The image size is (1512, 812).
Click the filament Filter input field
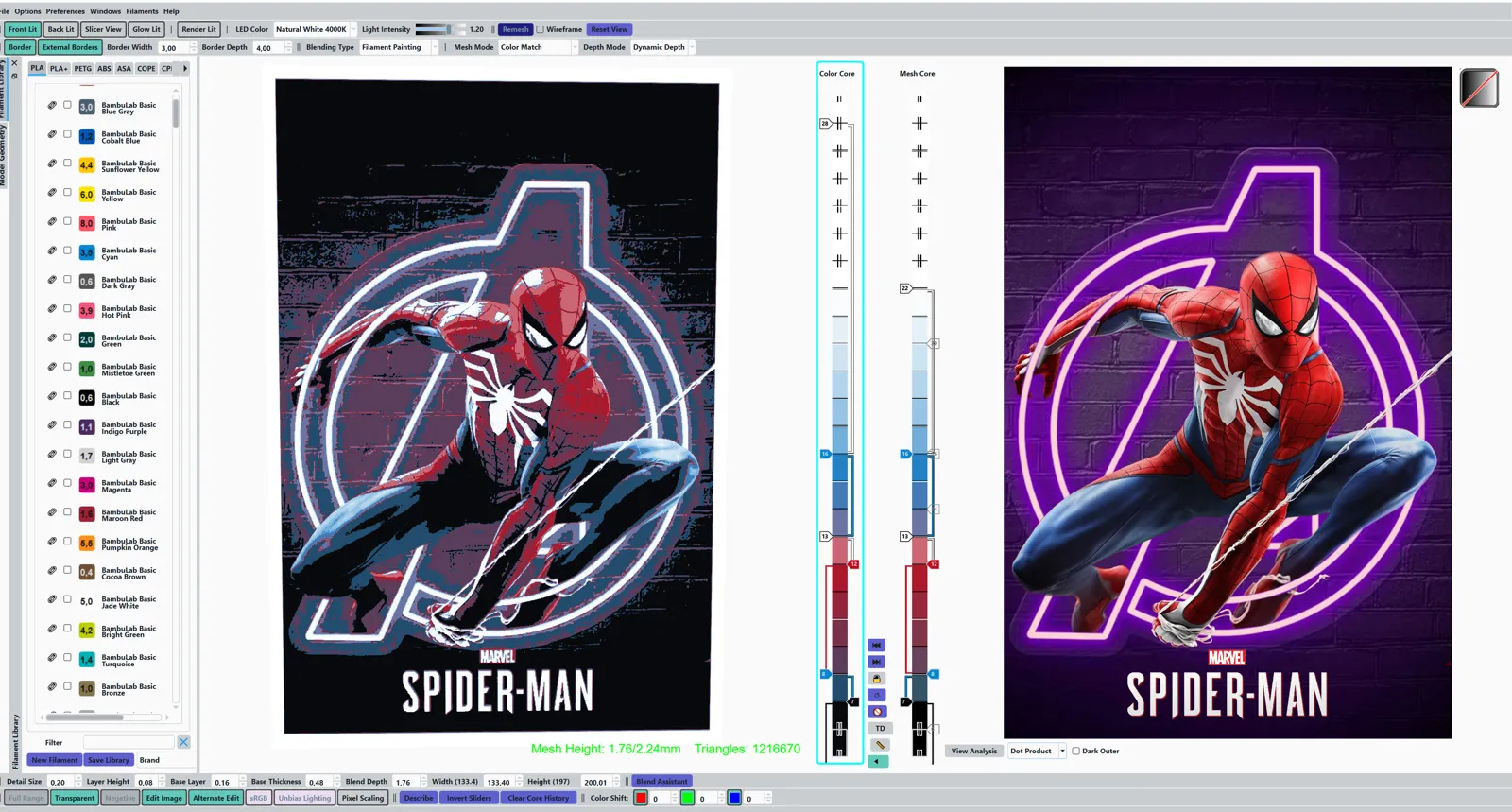click(x=129, y=742)
